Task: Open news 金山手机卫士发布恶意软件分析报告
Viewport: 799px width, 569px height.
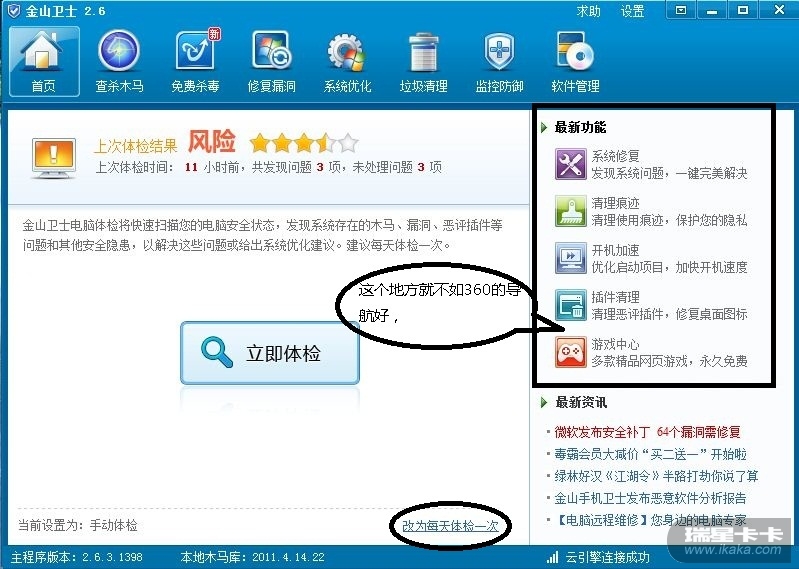Action: click(650, 498)
